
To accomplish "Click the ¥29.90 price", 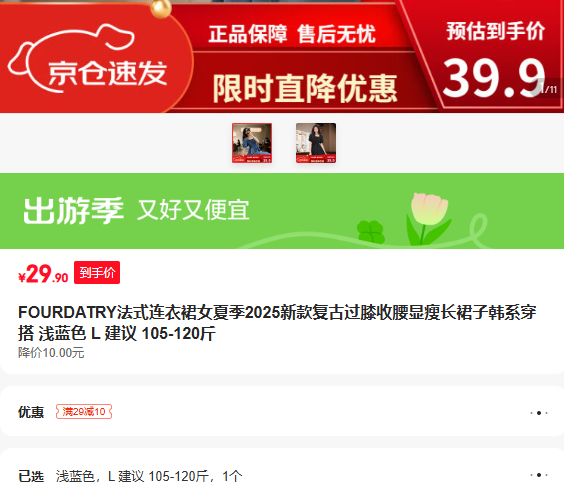I will click(43, 274).
